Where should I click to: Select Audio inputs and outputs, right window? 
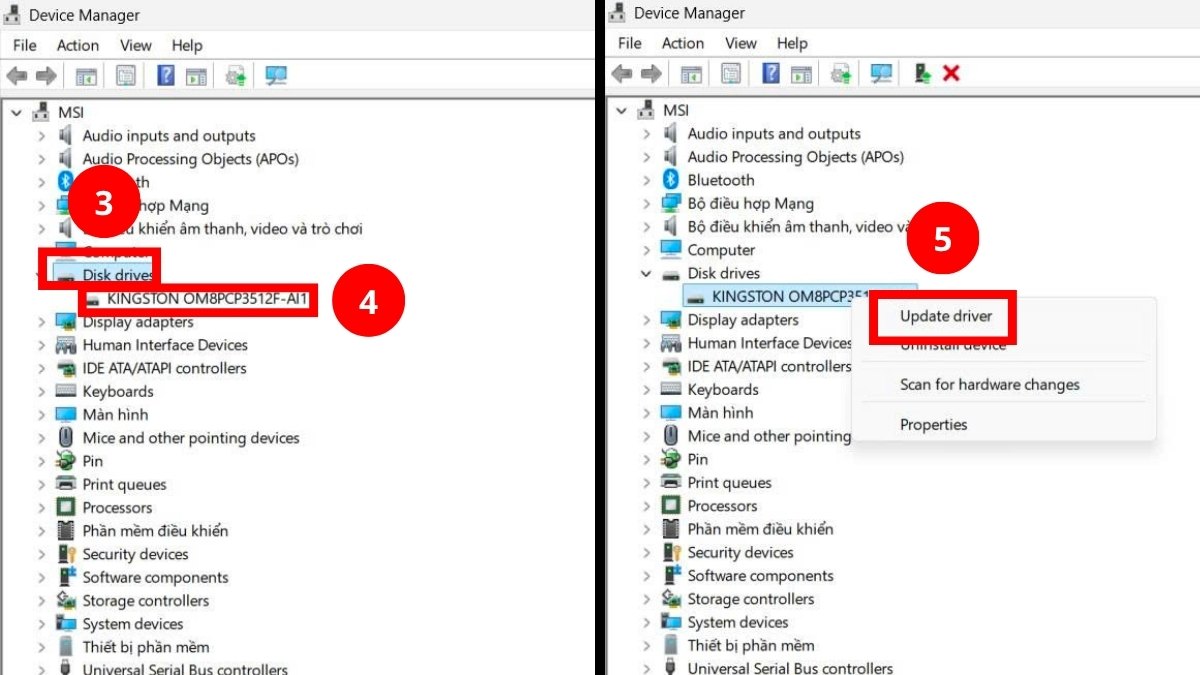pyautogui.click(x=774, y=134)
